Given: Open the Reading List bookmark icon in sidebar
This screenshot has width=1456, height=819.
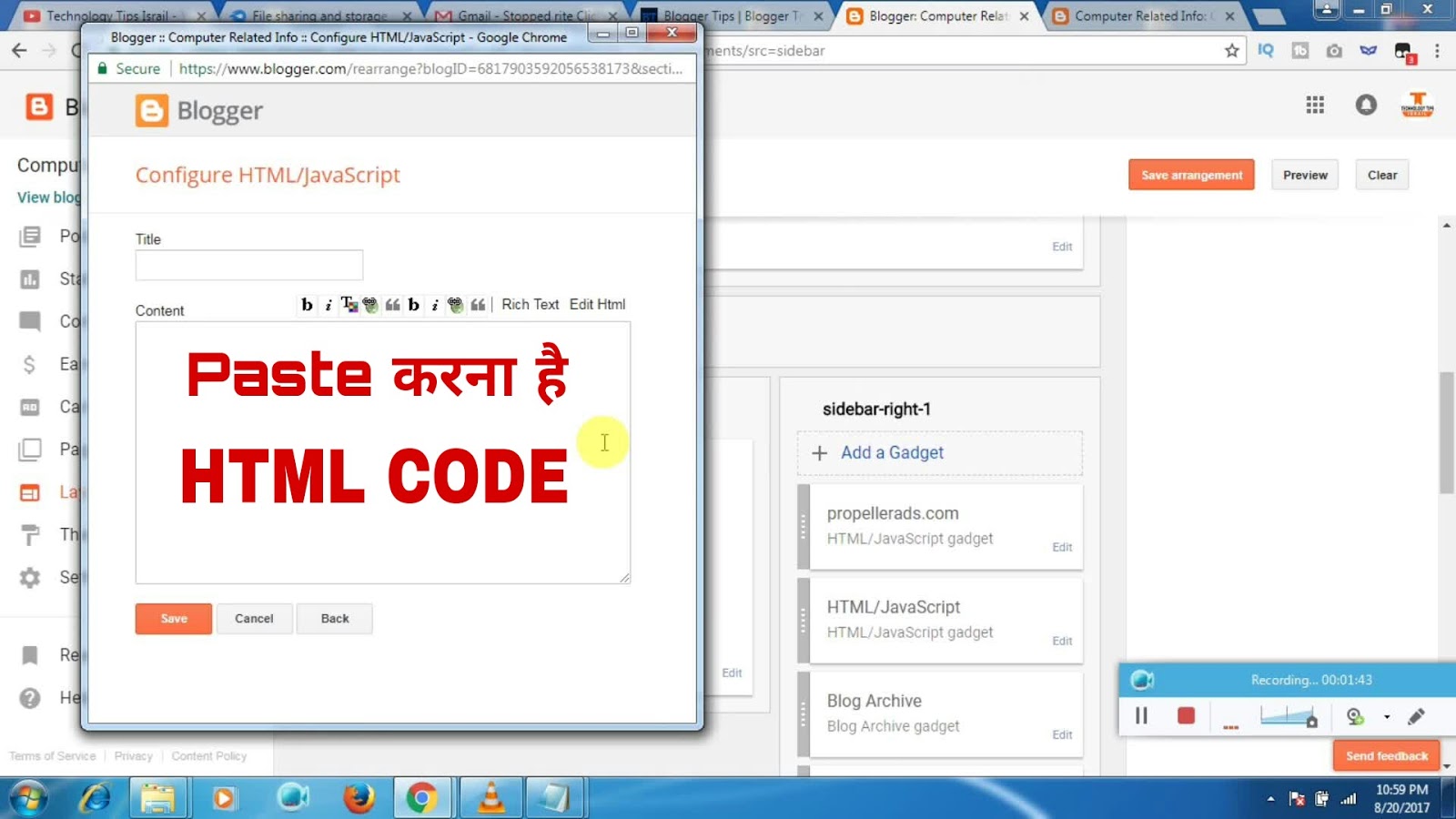Looking at the screenshot, I should 30,655.
